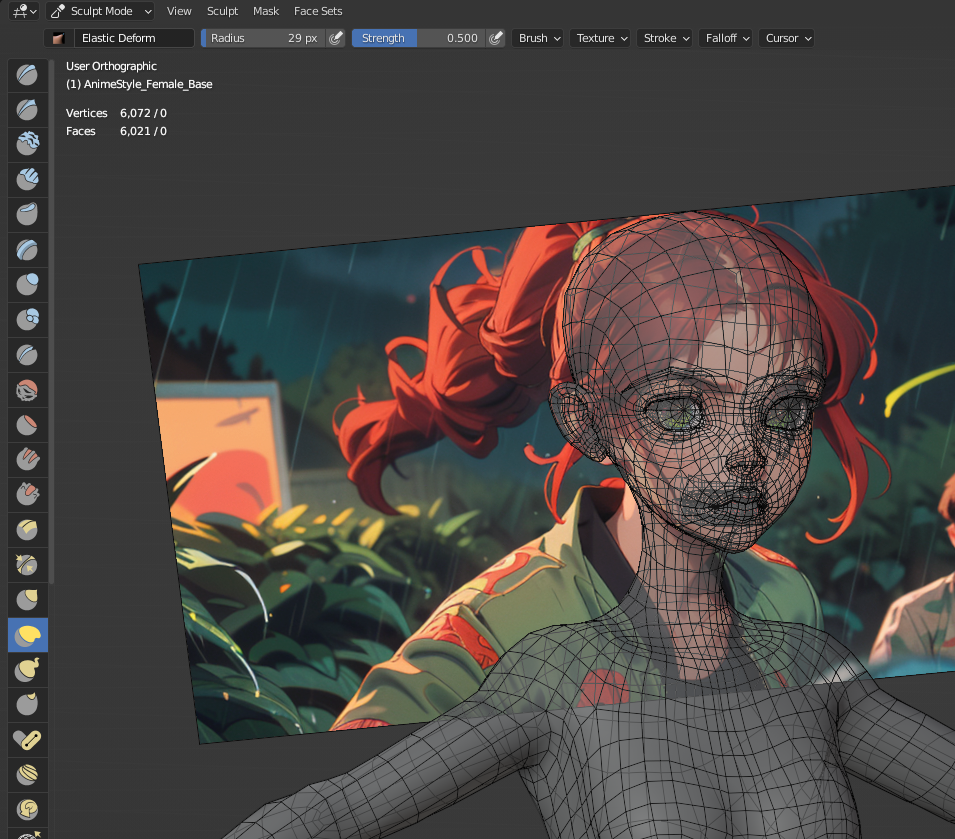
Task: Select the Grab brush tool
Action: [x=27, y=600]
